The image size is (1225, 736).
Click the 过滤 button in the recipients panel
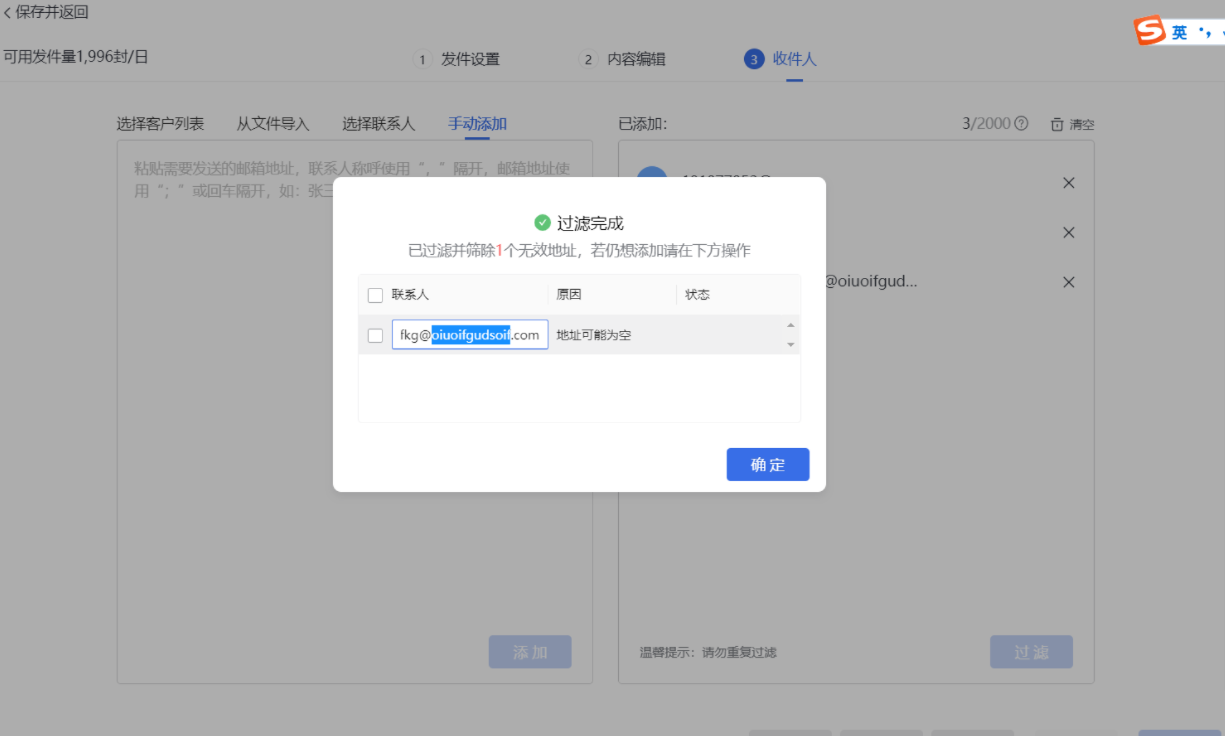pyautogui.click(x=1031, y=651)
